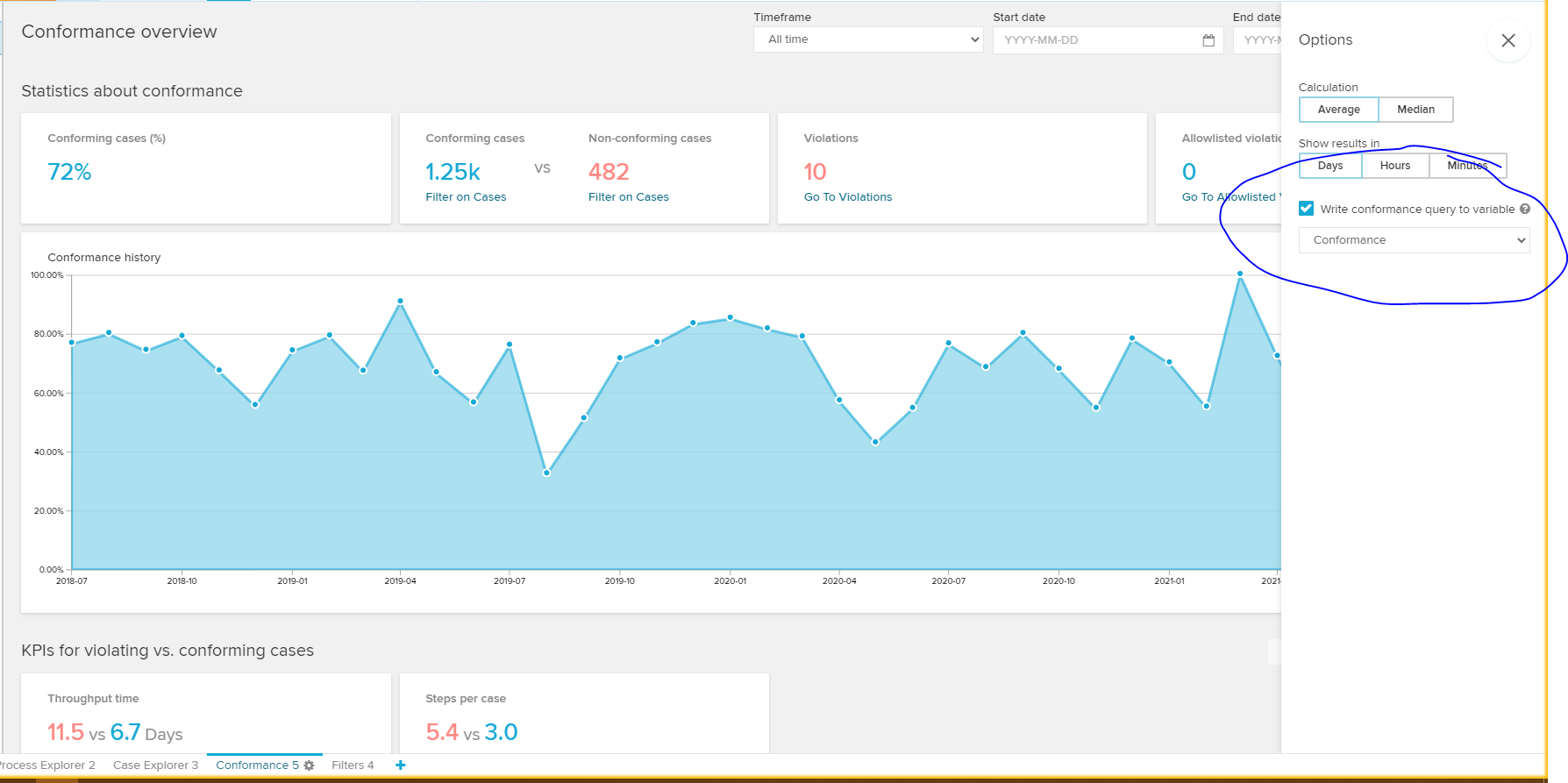Select the KPIs for violating vs. conforming heading
This screenshot has width=1568, height=783.
[167, 651]
